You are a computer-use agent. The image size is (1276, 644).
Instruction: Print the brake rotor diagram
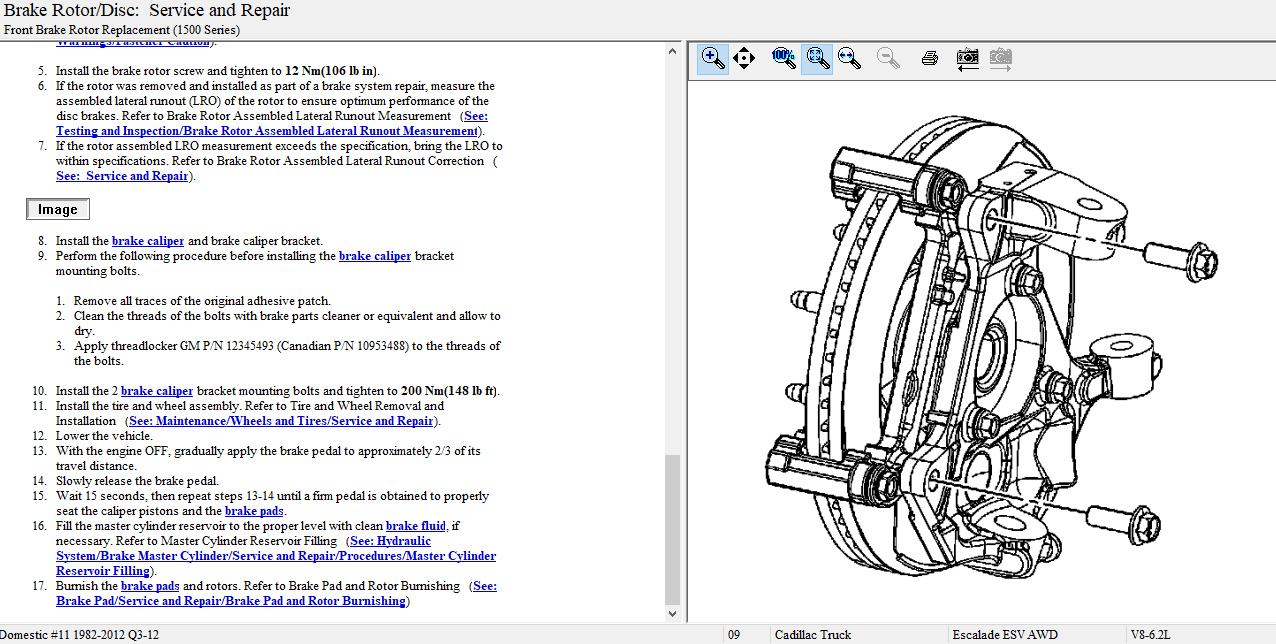pos(929,58)
